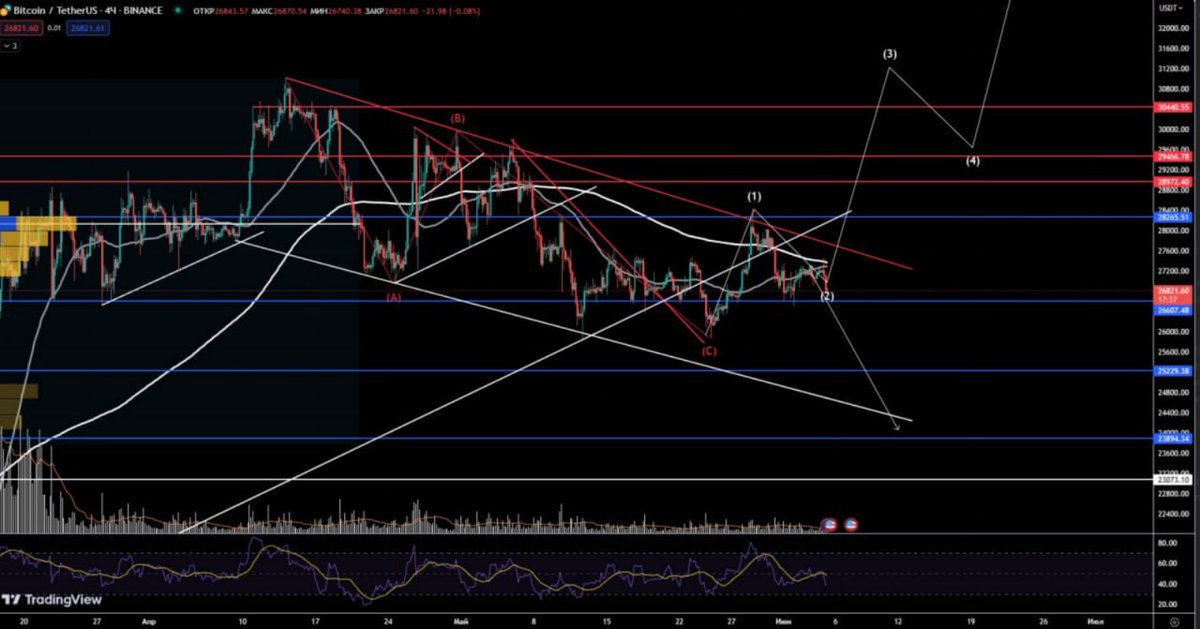Click the Июл date on time axis

tap(1094, 620)
